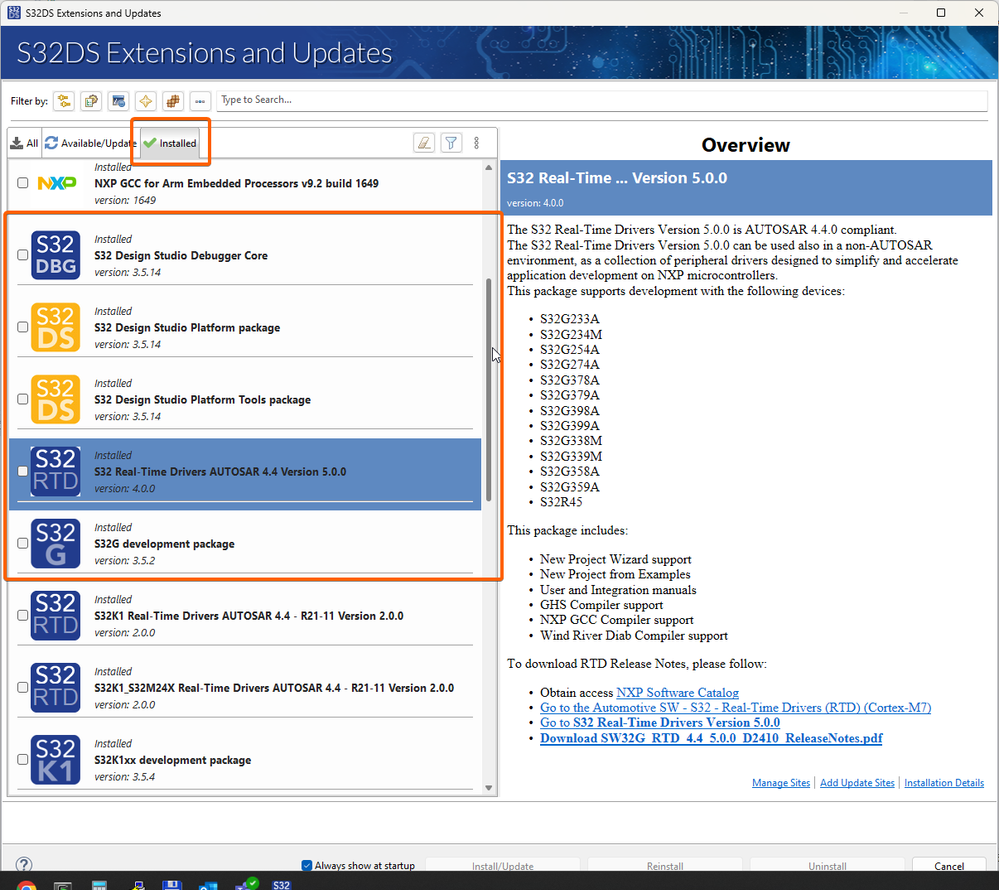Switch to the All tab
Screen dimensions: 999x890
click(x=25, y=143)
